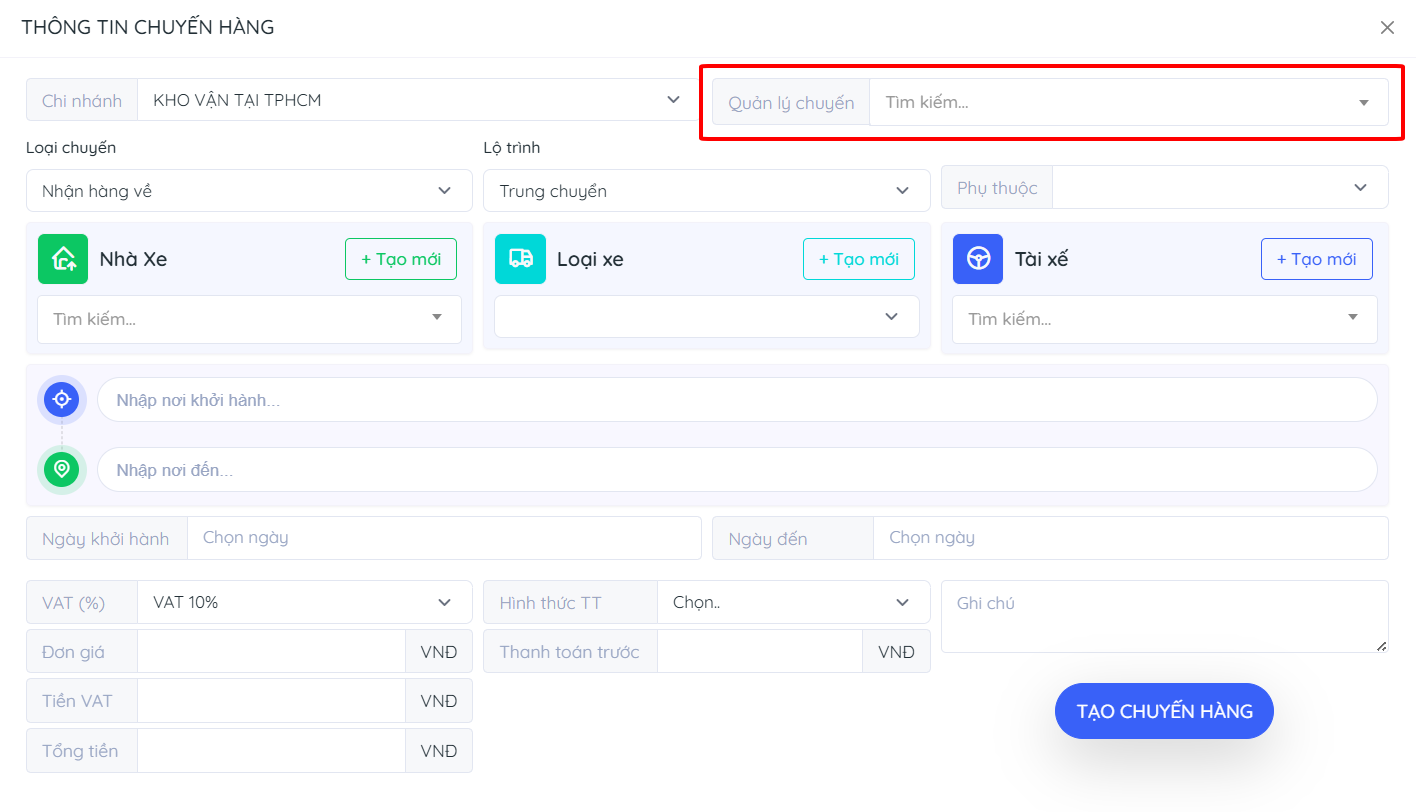This screenshot has width=1416, height=812.
Task: Close the Thông tin chuyến hàng dialog
Action: (1387, 28)
